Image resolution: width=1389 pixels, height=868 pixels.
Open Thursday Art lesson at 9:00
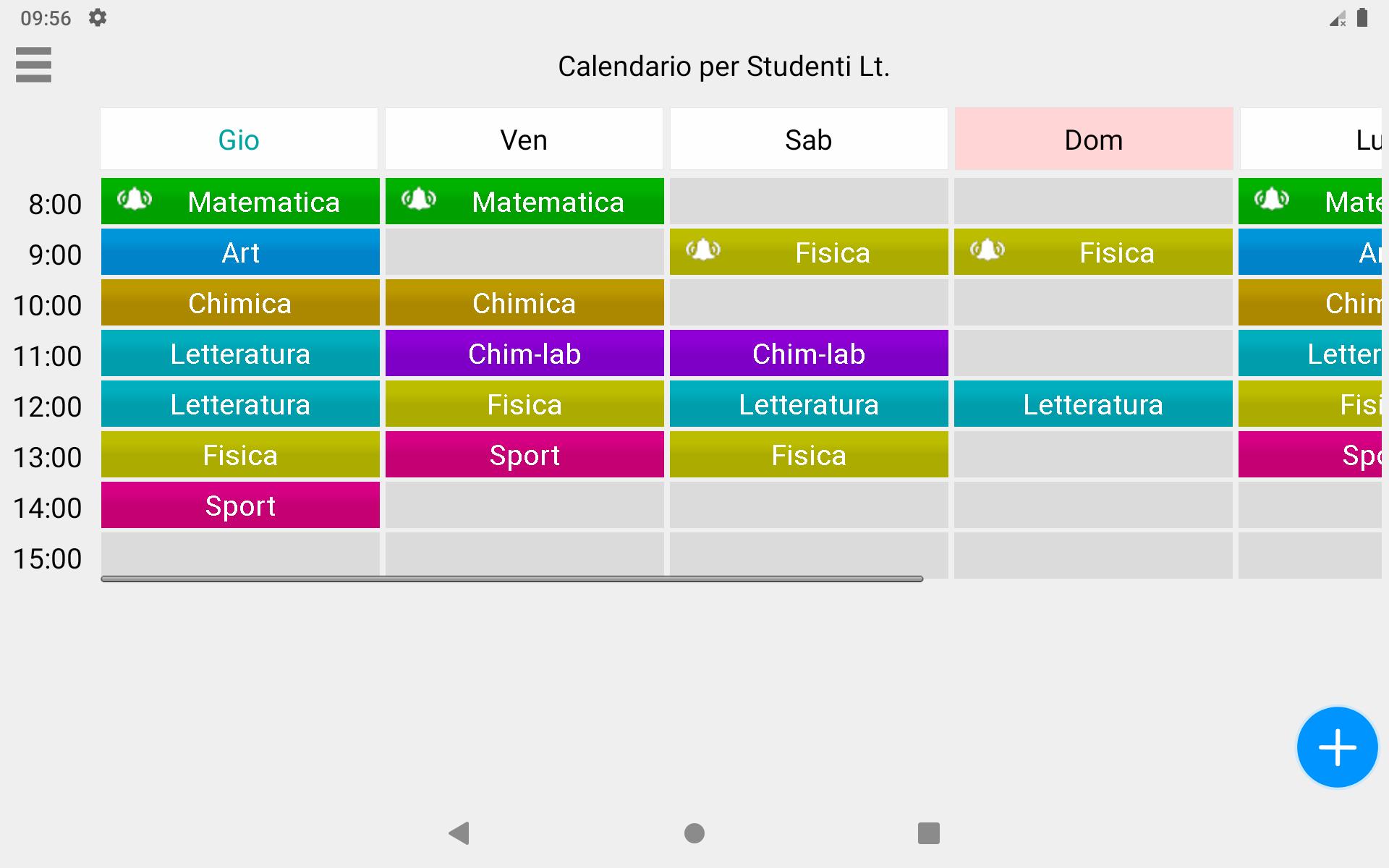tap(240, 252)
